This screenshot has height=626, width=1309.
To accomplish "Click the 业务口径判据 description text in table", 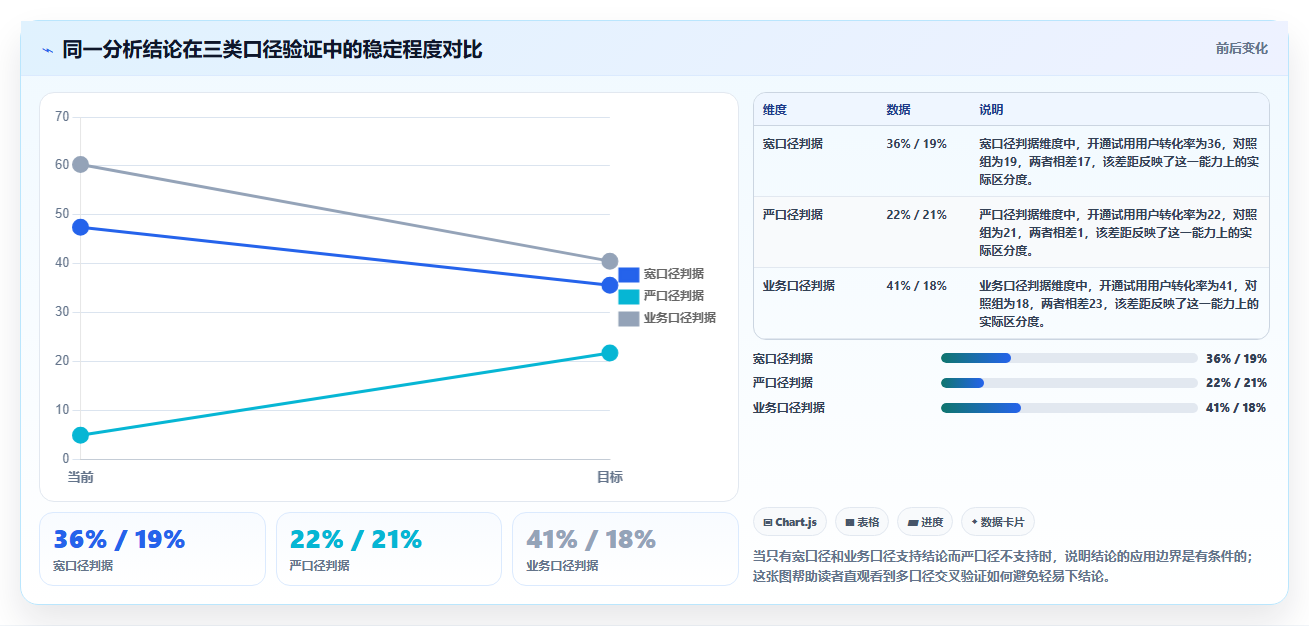I will tap(1119, 304).
